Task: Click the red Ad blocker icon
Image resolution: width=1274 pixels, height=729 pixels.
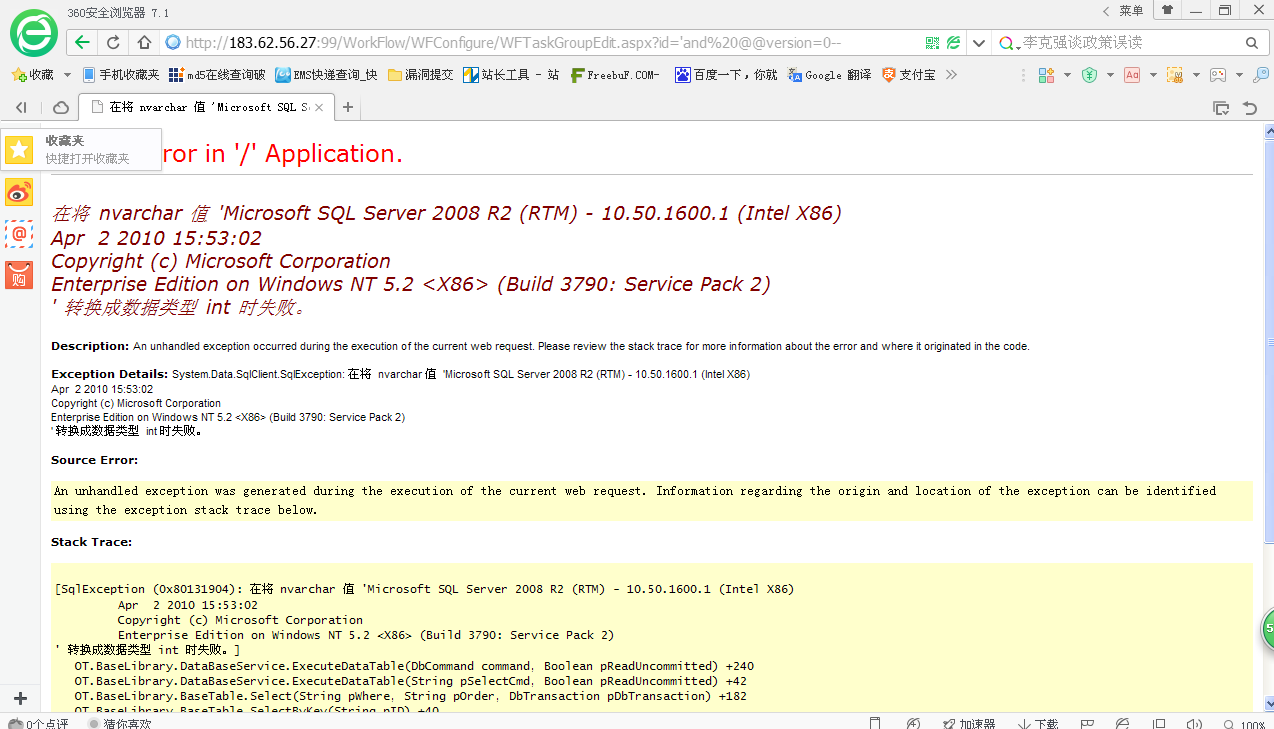Action: (x=1132, y=75)
